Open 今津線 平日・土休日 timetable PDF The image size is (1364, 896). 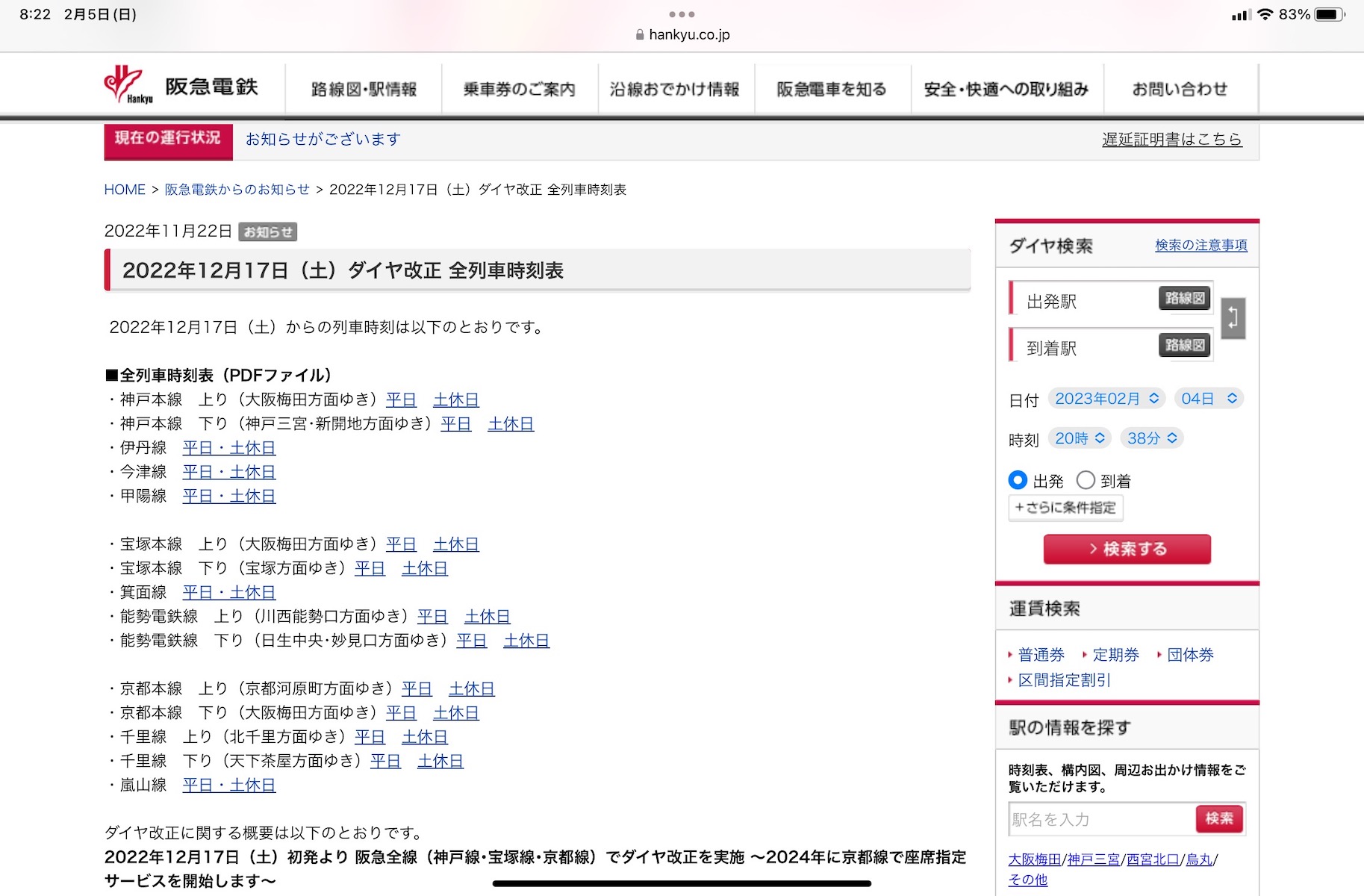(x=229, y=472)
